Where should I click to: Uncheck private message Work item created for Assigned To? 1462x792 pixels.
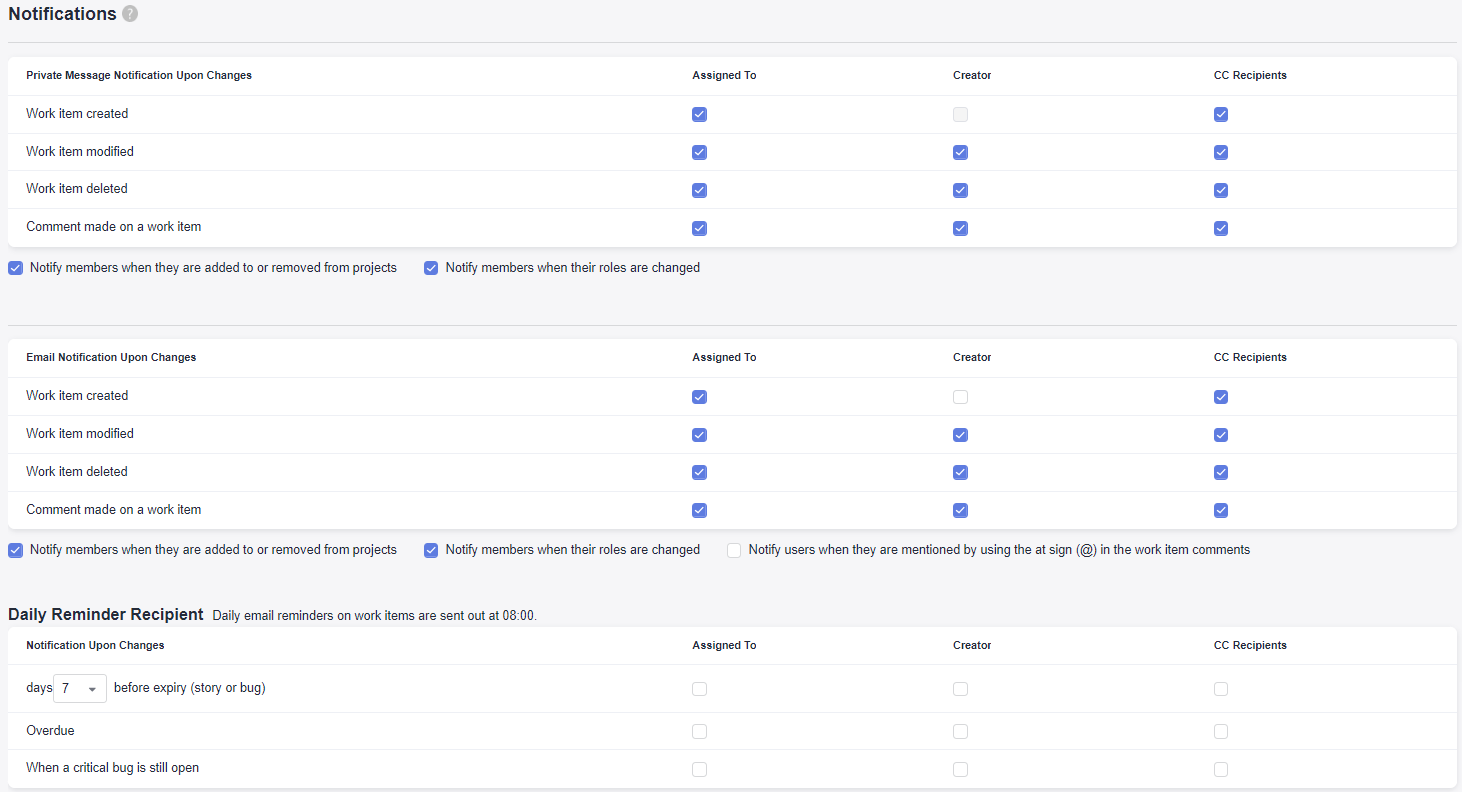coord(699,114)
